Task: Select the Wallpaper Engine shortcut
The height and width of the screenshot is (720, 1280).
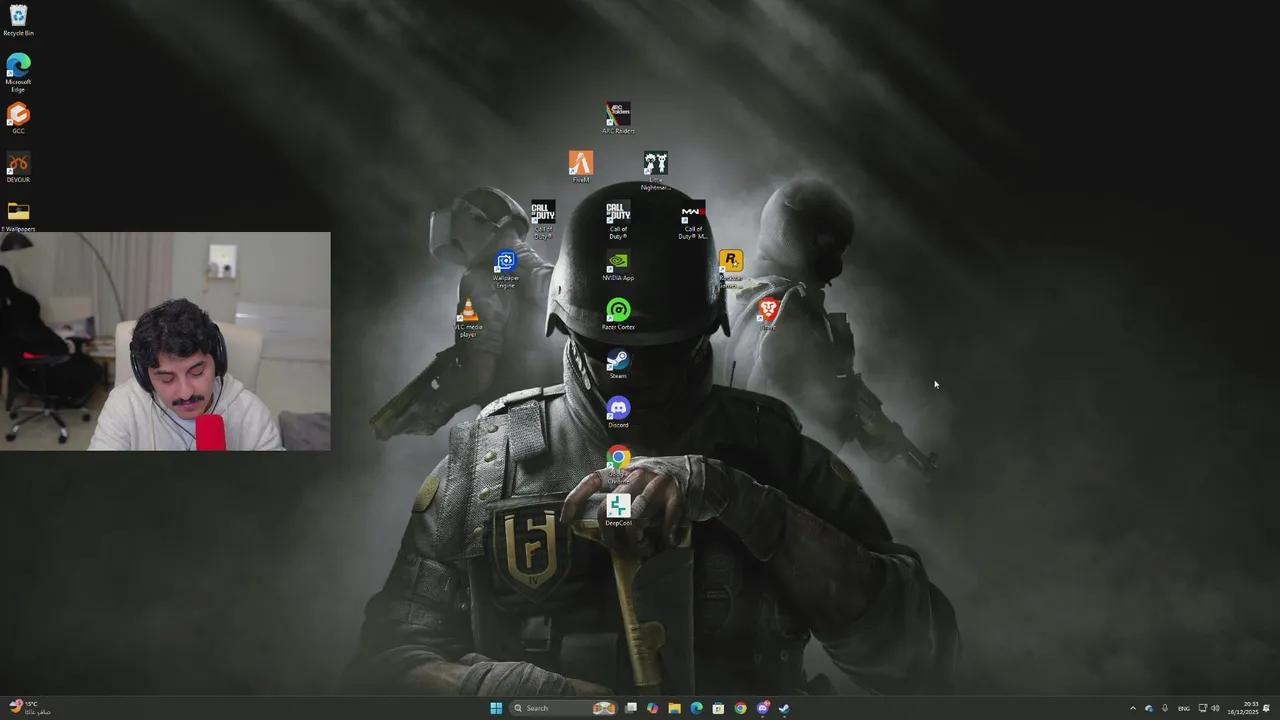Action: tap(506, 270)
